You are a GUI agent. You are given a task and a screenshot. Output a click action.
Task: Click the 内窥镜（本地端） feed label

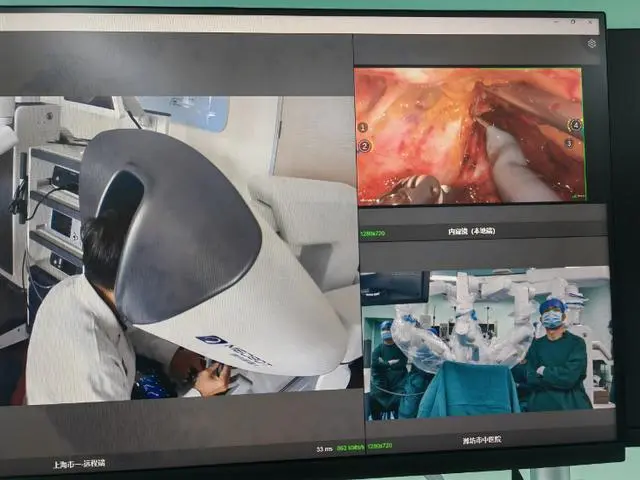[x=471, y=231]
